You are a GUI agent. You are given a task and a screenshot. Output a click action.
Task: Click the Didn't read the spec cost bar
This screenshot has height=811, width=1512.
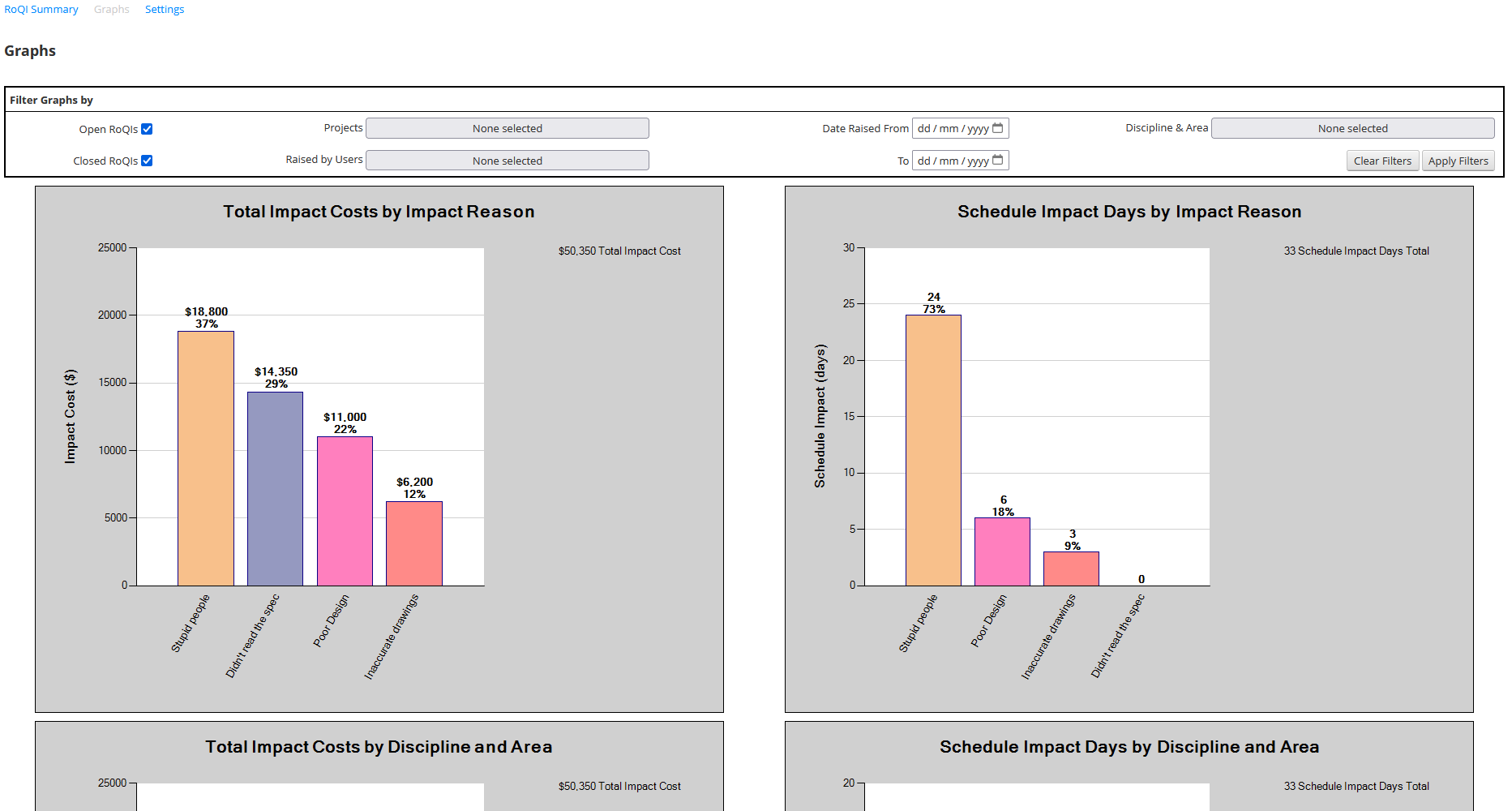(x=274, y=487)
